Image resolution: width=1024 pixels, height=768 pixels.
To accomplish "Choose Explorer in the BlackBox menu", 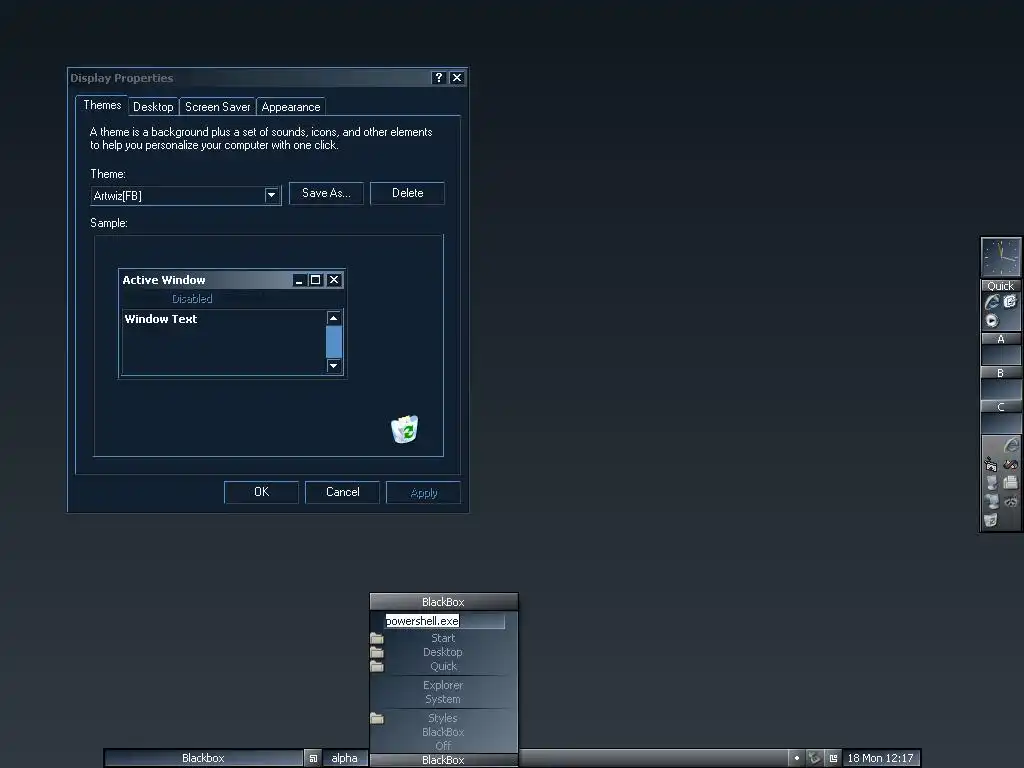I will click(443, 685).
